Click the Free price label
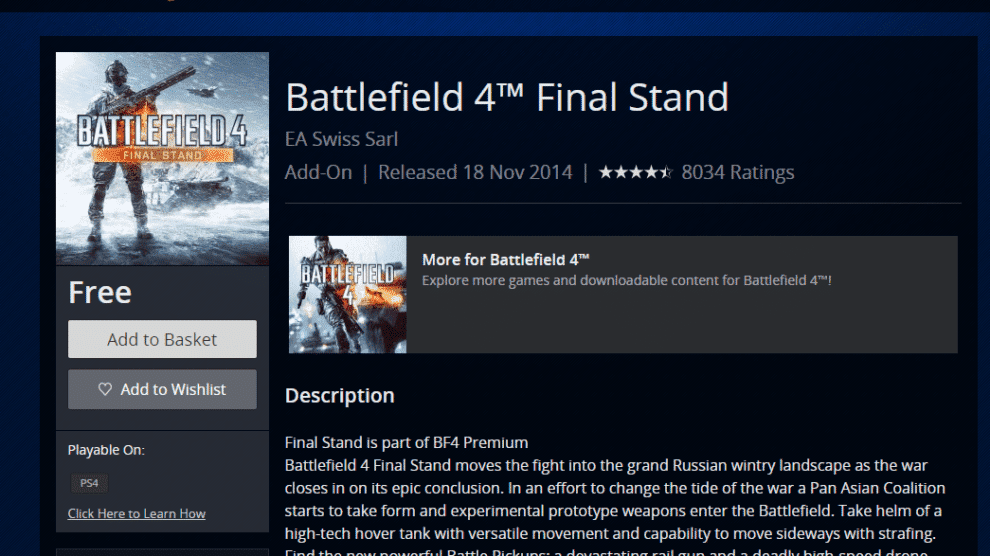Screen dimensions: 990x556 click(100, 293)
